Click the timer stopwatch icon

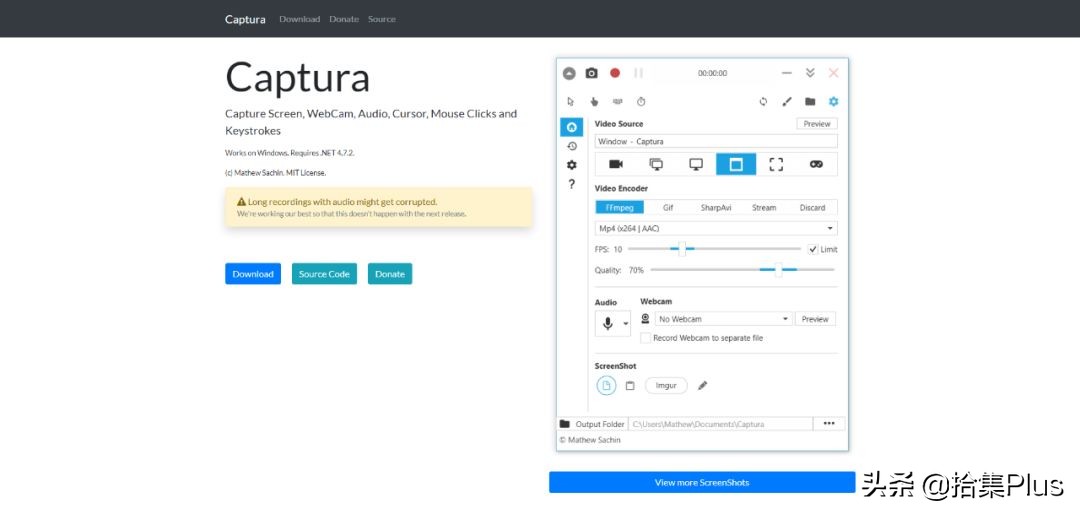(x=641, y=101)
